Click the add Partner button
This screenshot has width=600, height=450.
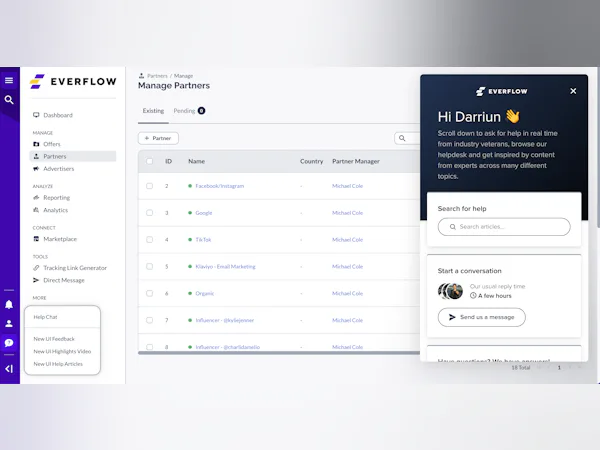(x=158, y=138)
